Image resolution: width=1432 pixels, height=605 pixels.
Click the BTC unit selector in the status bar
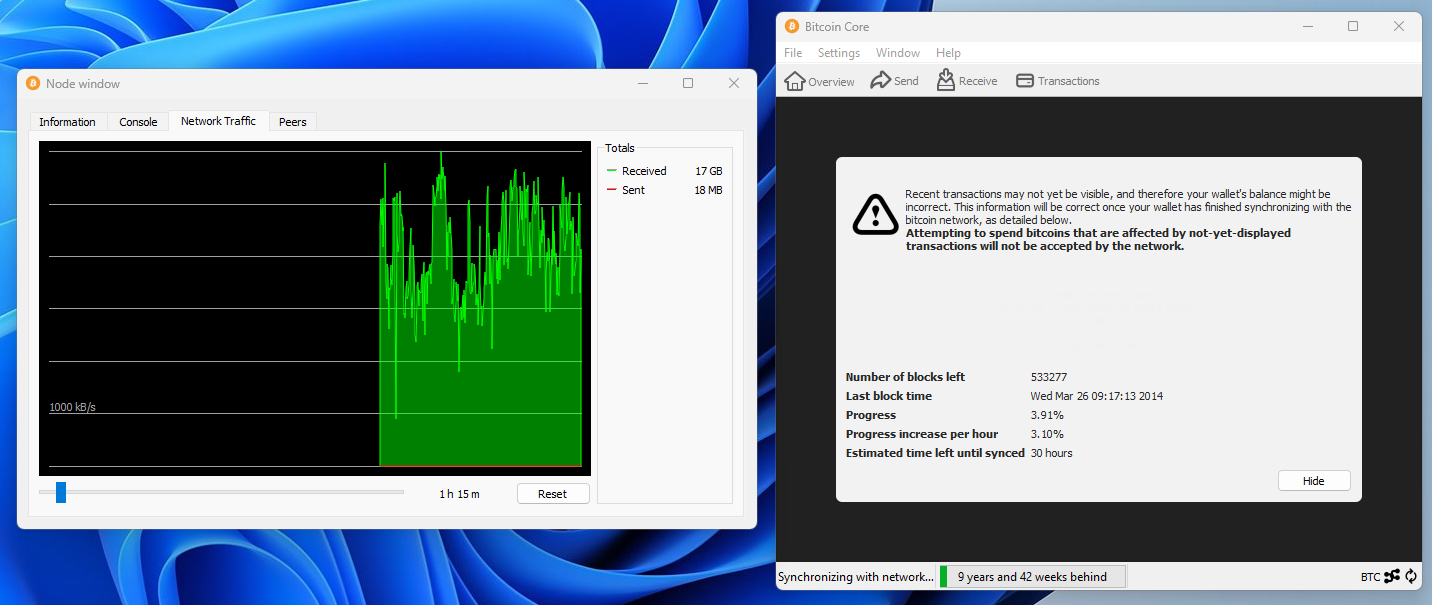tap(1370, 577)
